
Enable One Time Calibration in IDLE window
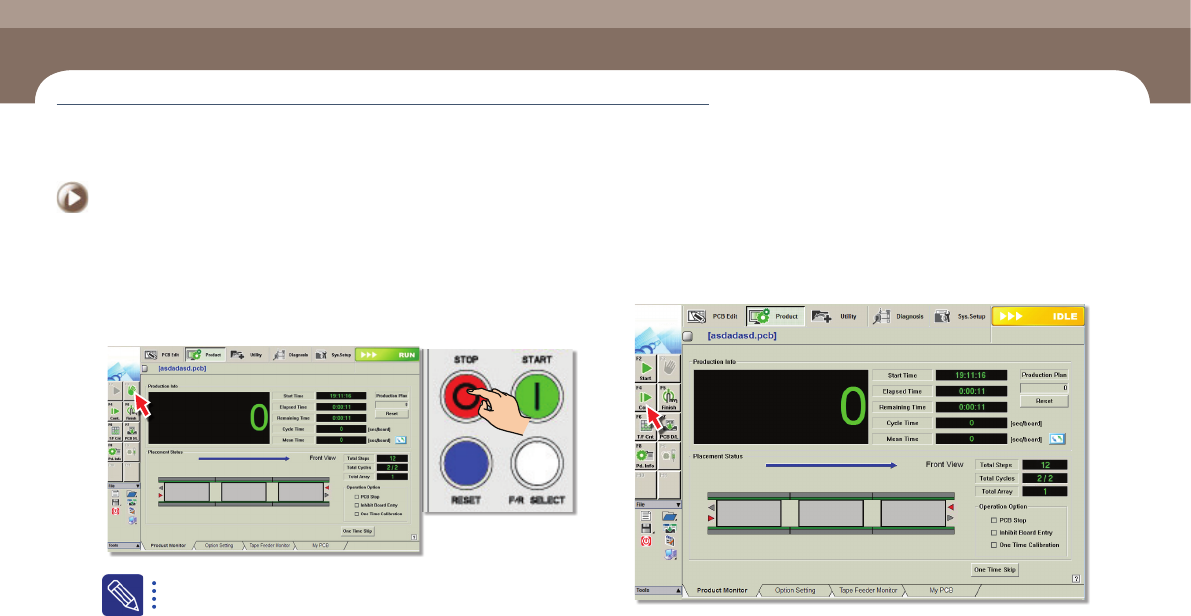point(994,545)
